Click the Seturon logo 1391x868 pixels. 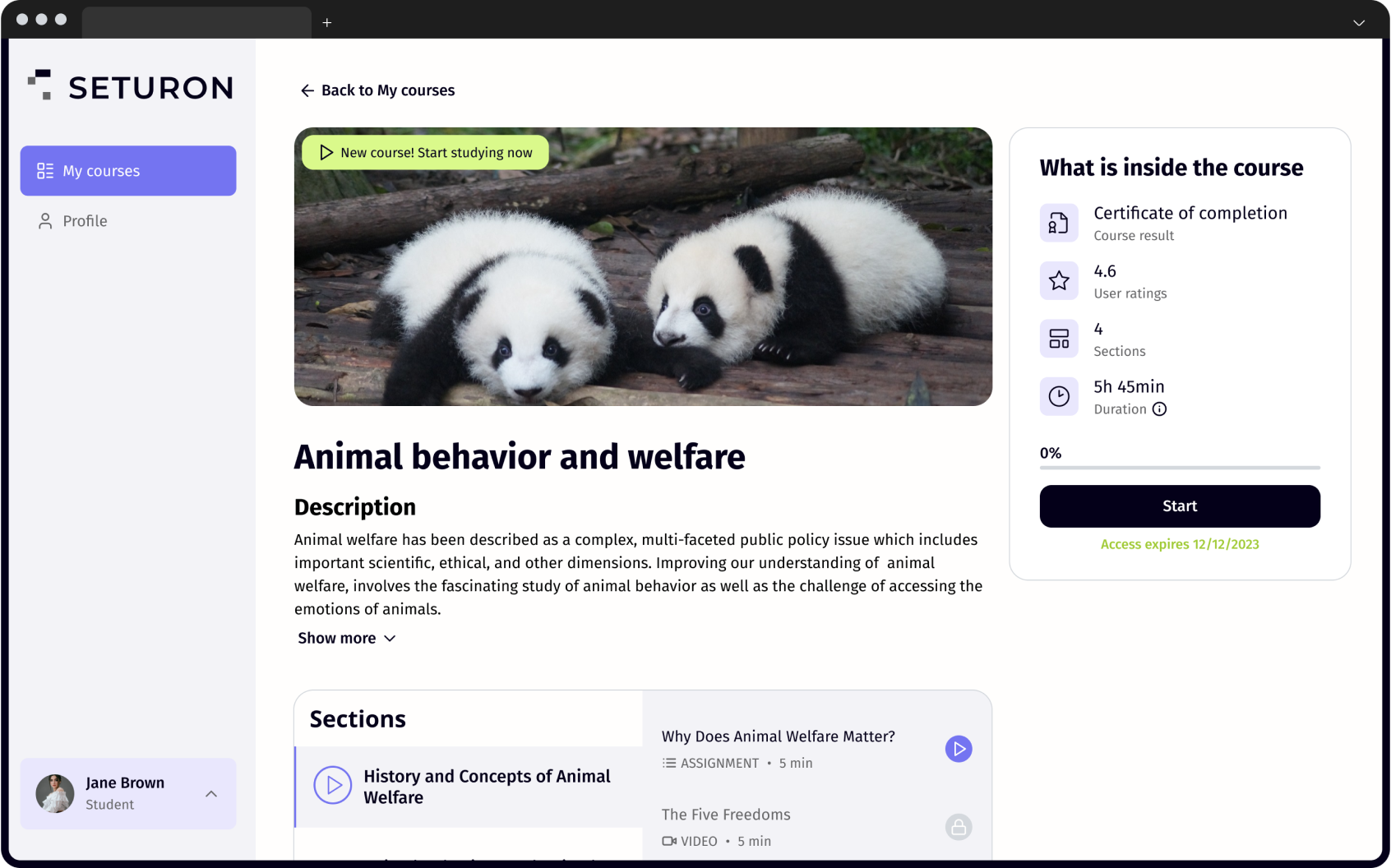tap(129, 86)
